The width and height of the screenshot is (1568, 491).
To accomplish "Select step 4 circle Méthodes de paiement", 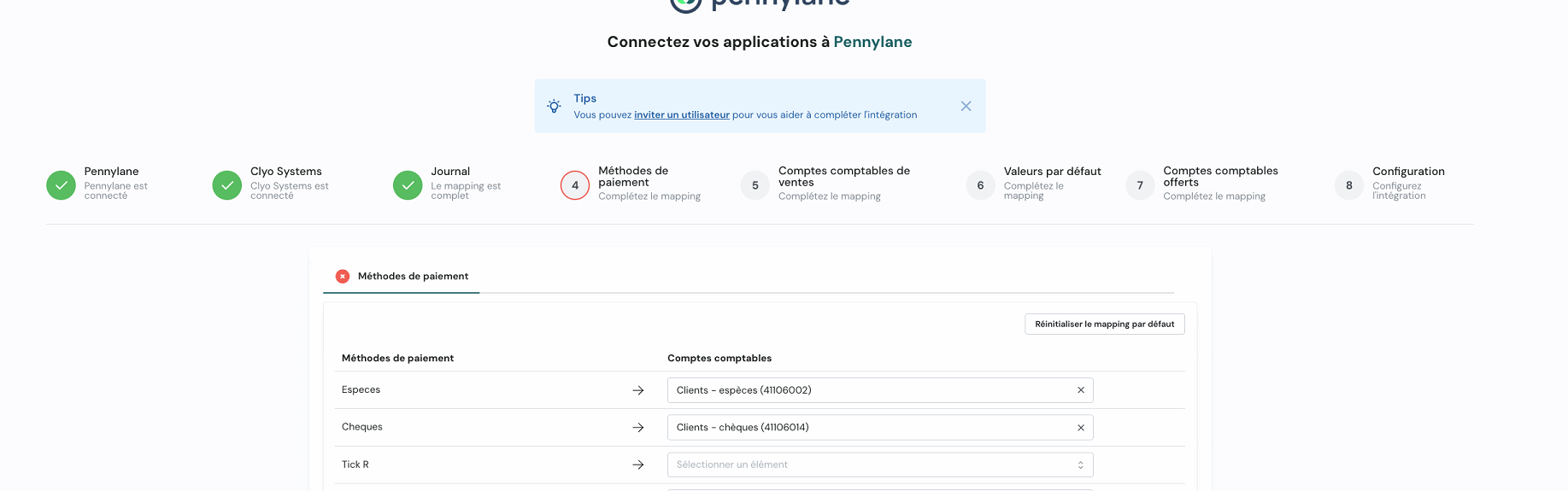I will [575, 185].
